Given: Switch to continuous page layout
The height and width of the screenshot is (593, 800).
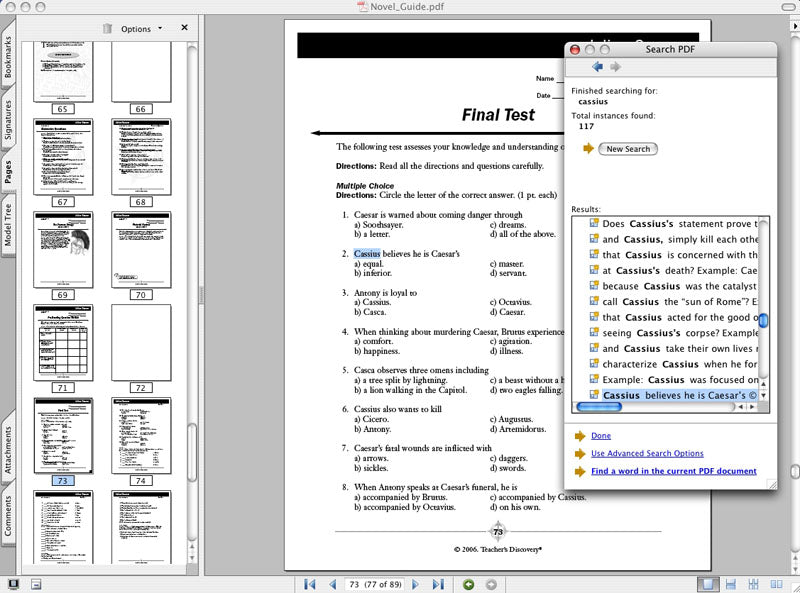Looking at the screenshot, I should 731,584.
